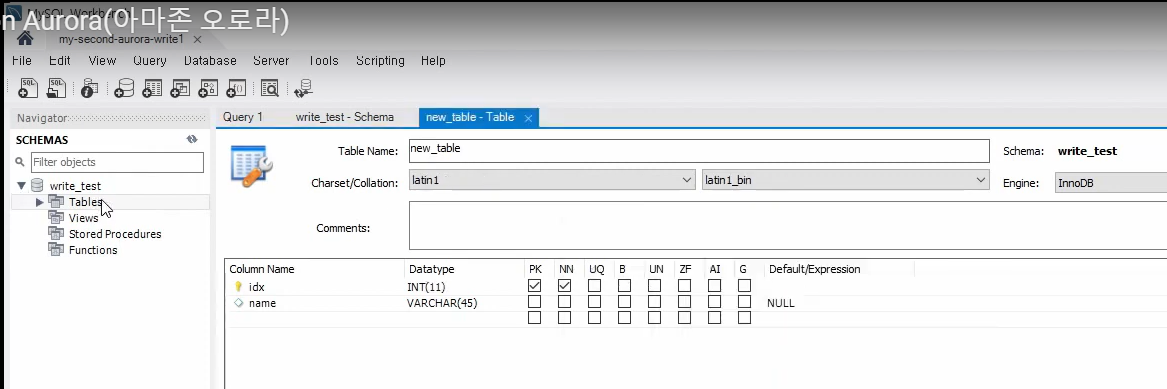The width and height of the screenshot is (1167, 389).
Task: Expand the Tables tree node
Action: [x=39, y=202]
